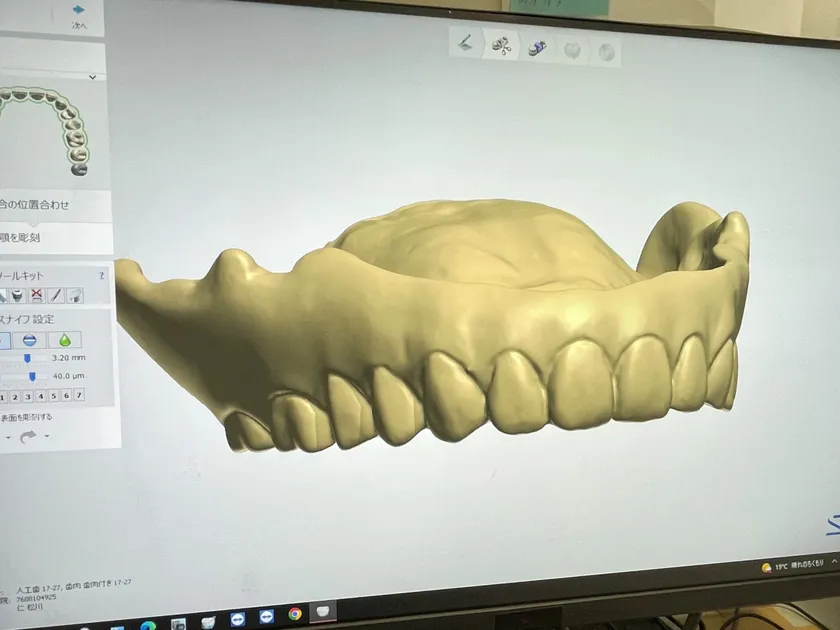Viewport: 840px width, 630px height.
Task: Open the redo history dropdown arrow
Action: click(47, 436)
